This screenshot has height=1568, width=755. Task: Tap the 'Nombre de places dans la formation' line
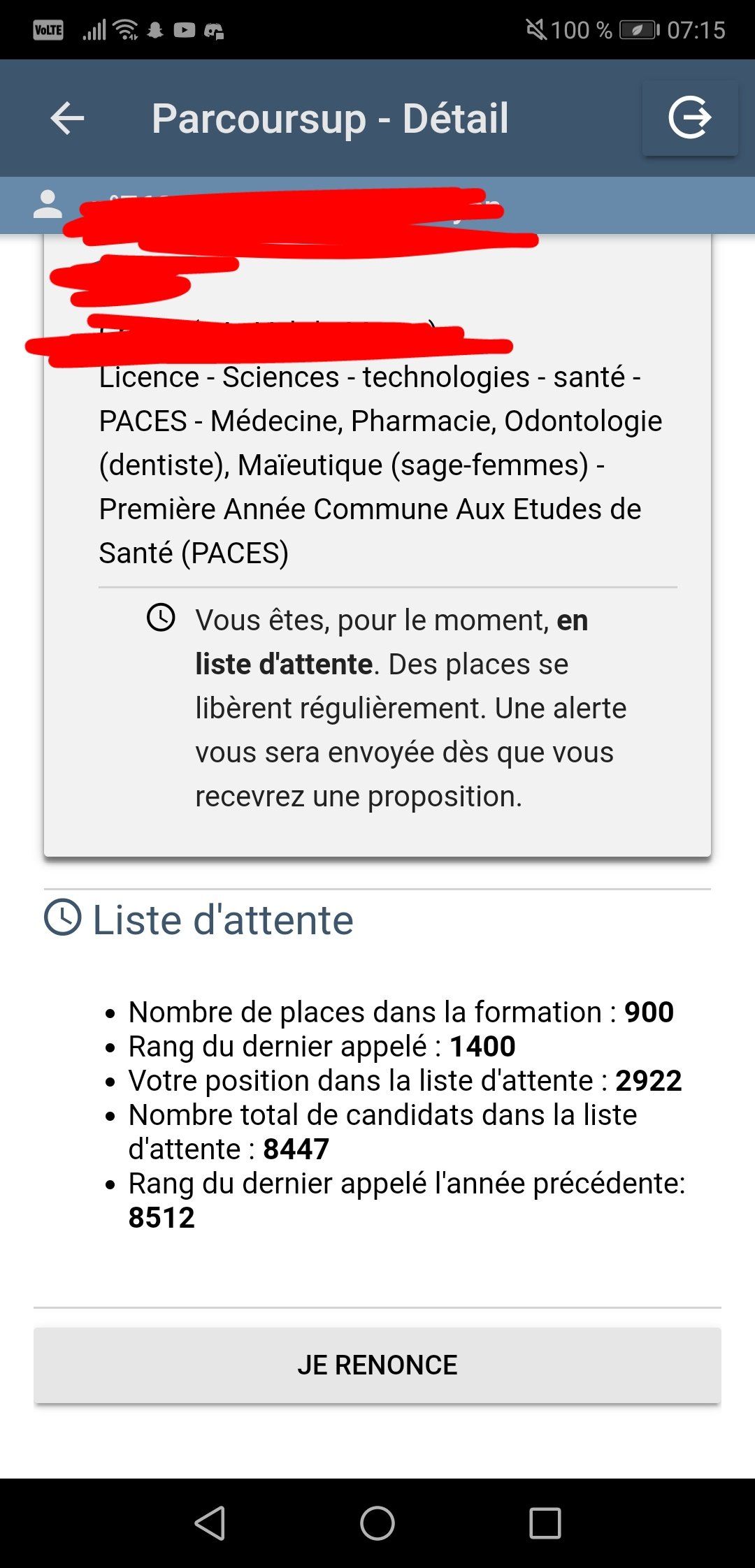tap(401, 1012)
